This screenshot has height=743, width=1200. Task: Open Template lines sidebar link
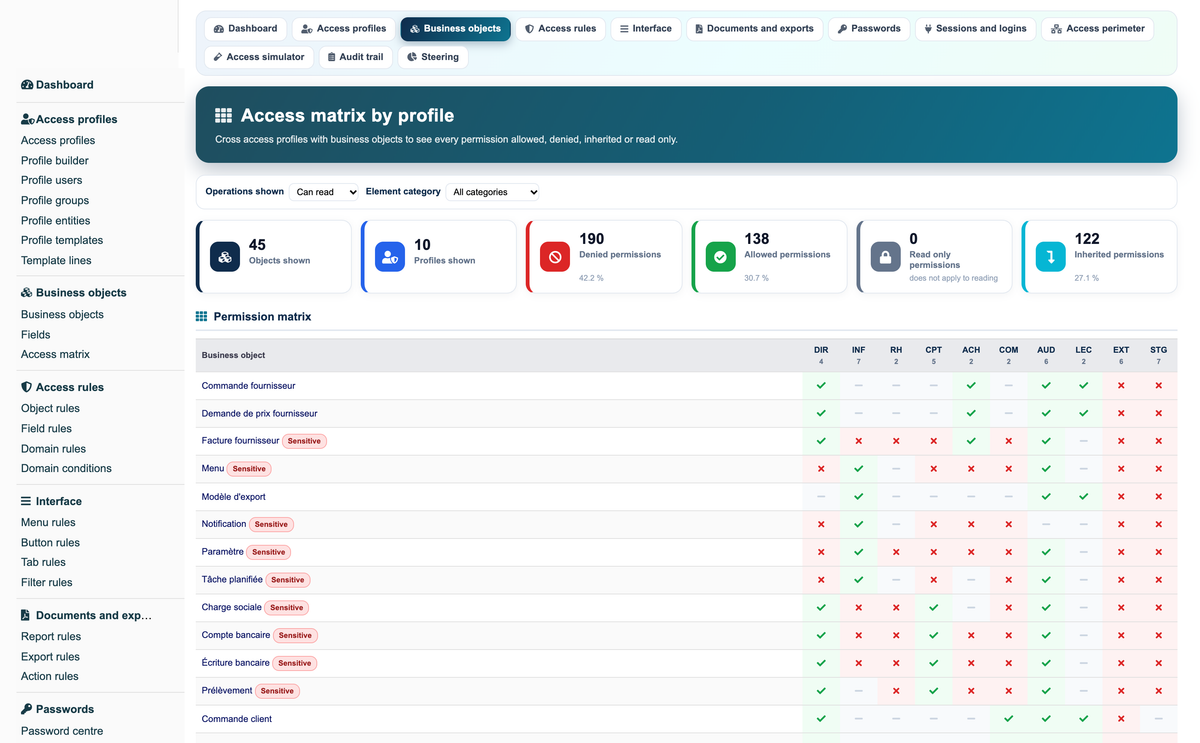[56, 260]
